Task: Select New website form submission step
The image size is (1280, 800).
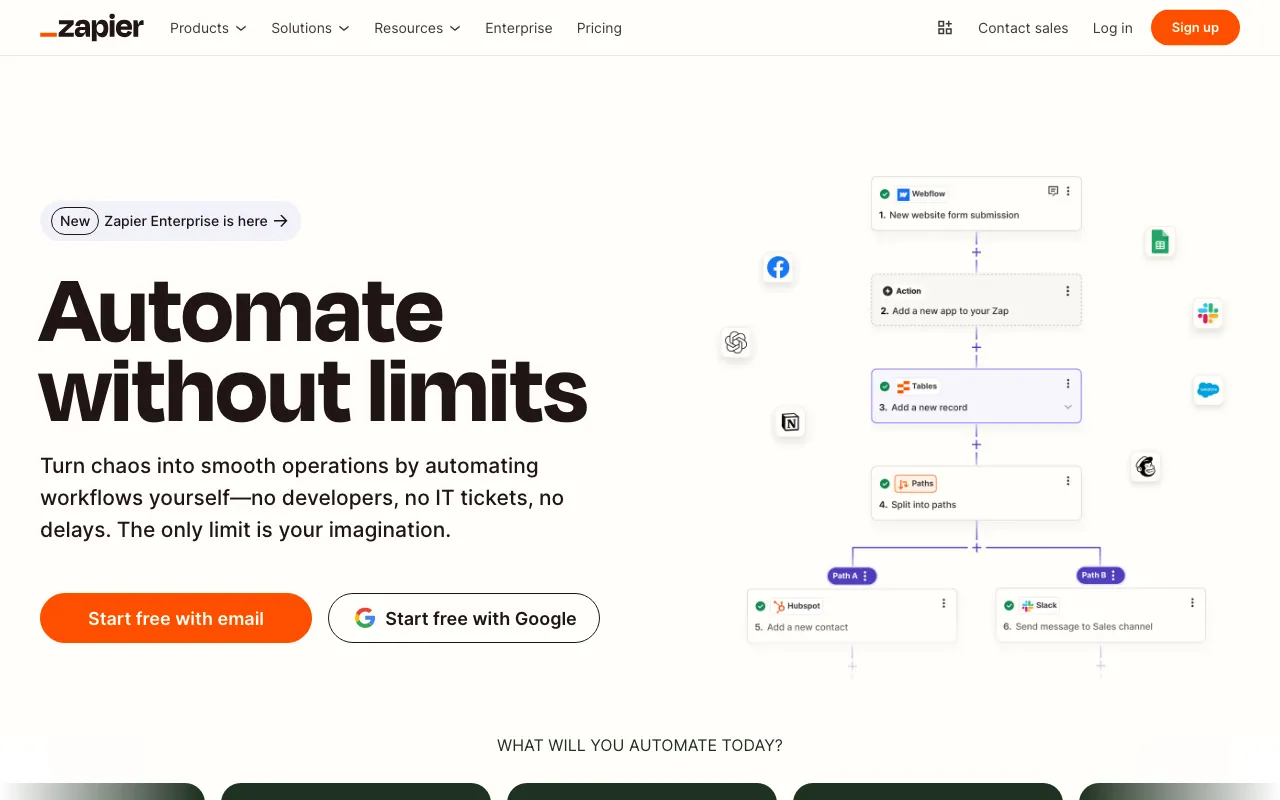Action: point(976,204)
